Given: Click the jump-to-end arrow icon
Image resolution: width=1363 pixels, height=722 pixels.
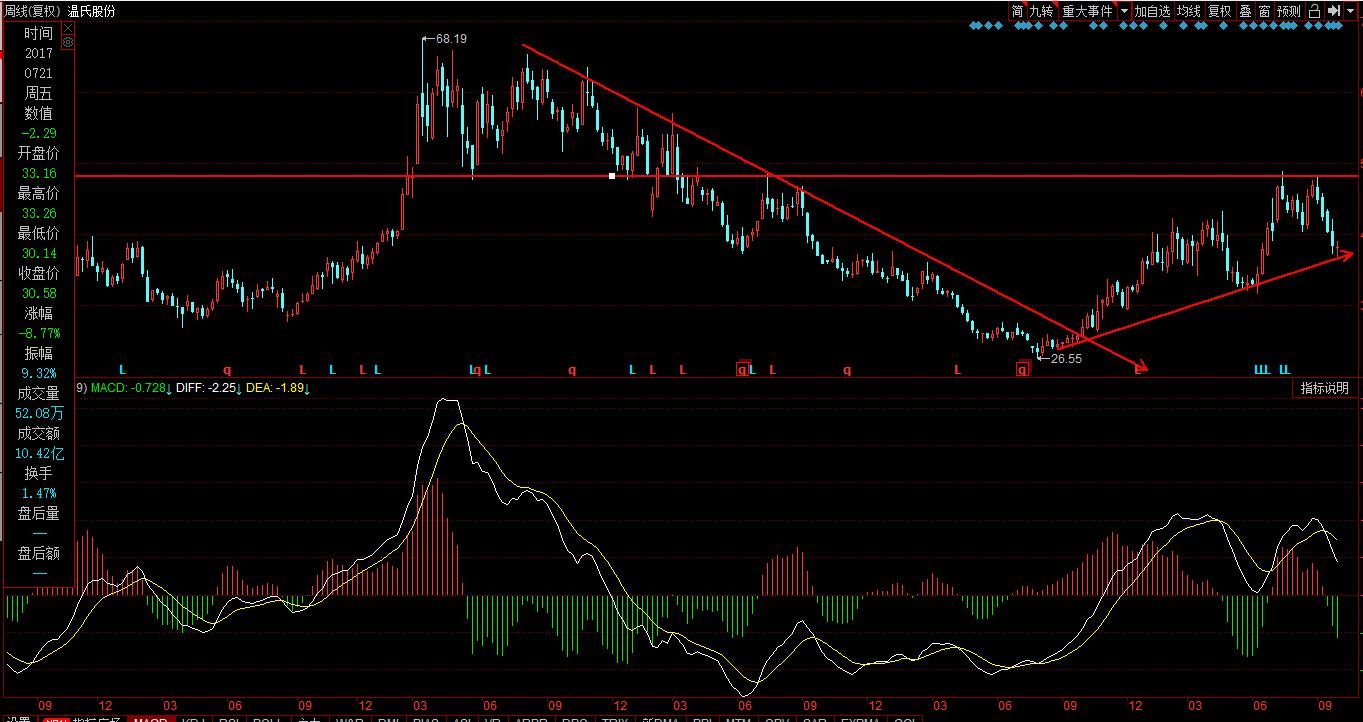Looking at the screenshot, I should (1333, 11).
